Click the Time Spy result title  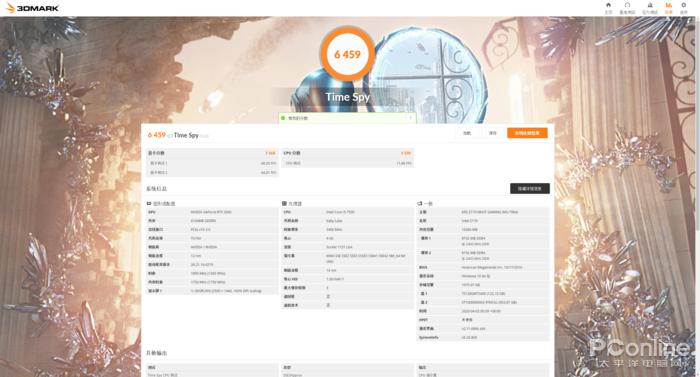pyautogui.click(x=186, y=135)
